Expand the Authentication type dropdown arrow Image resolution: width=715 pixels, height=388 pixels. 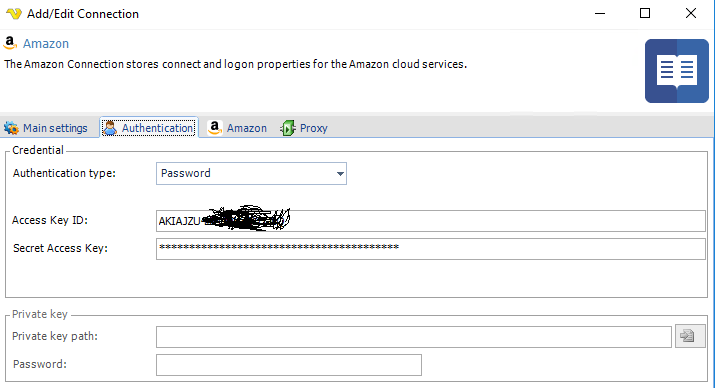point(340,174)
